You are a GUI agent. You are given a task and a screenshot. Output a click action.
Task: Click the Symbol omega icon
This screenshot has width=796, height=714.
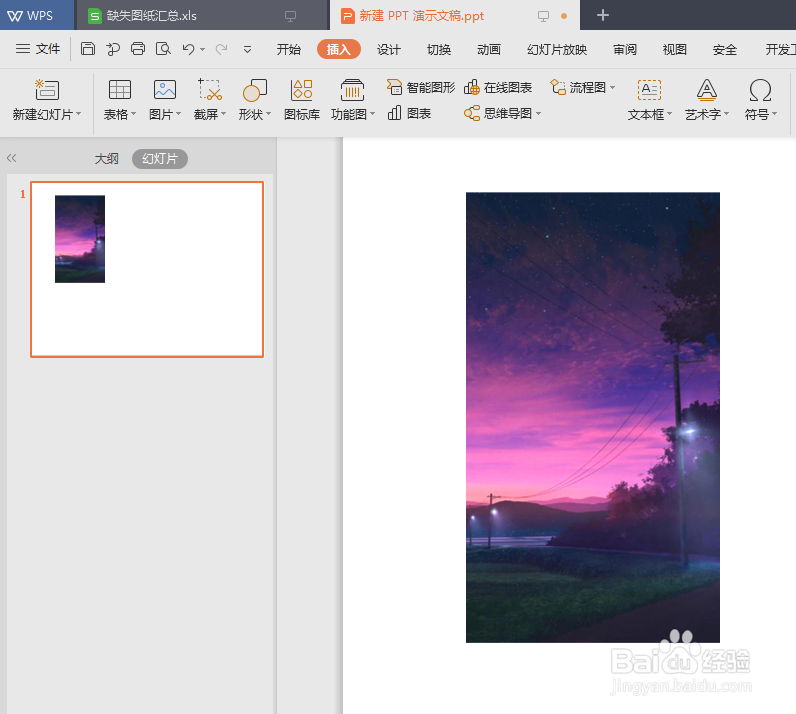tap(760, 90)
